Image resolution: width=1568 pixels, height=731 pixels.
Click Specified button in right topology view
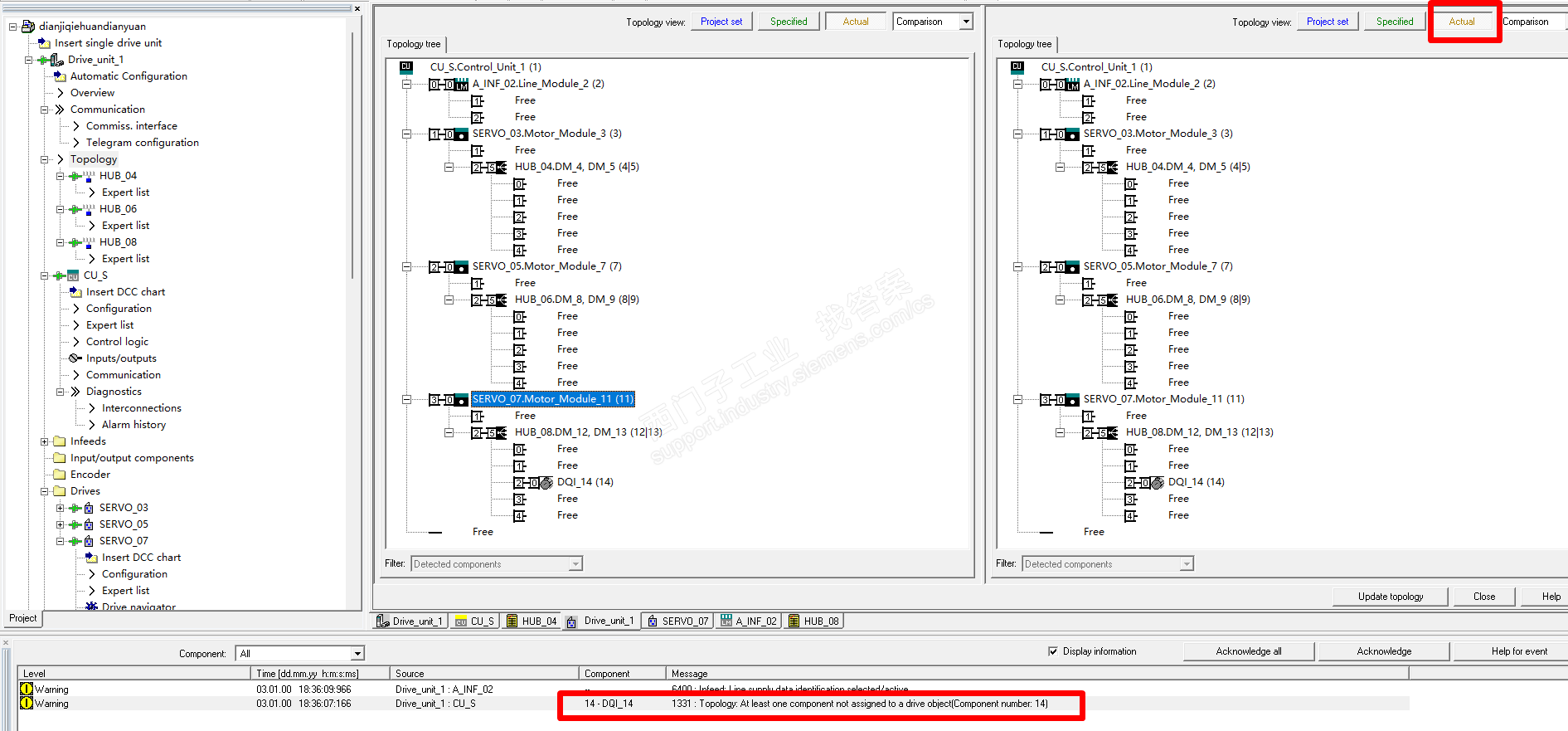point(1395,22)
